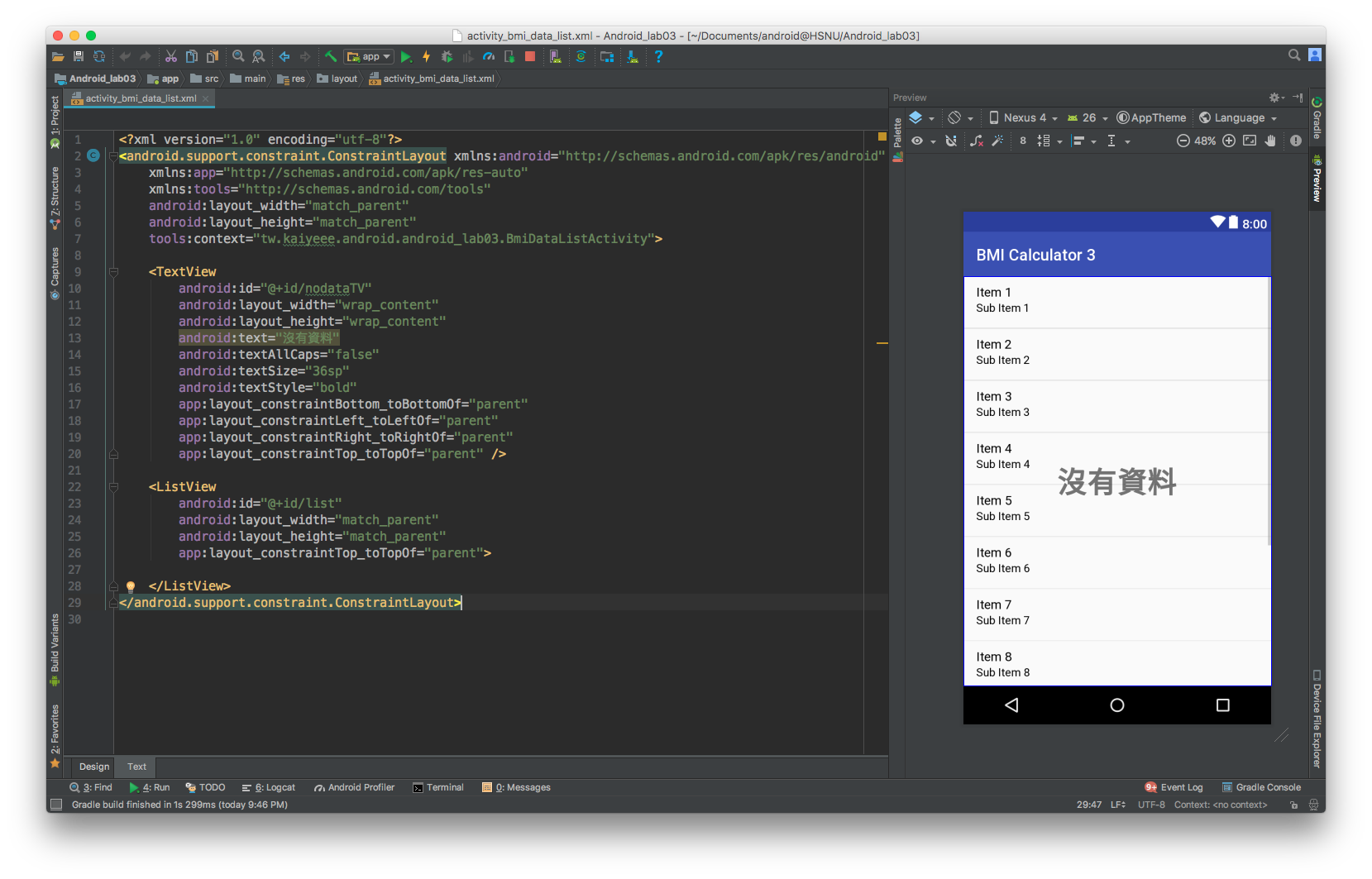Image resolution: width=1372 pixels, height=879 pixels.
Task: Click the Sync Project with Gradle icon
Action: pos(581,57)
